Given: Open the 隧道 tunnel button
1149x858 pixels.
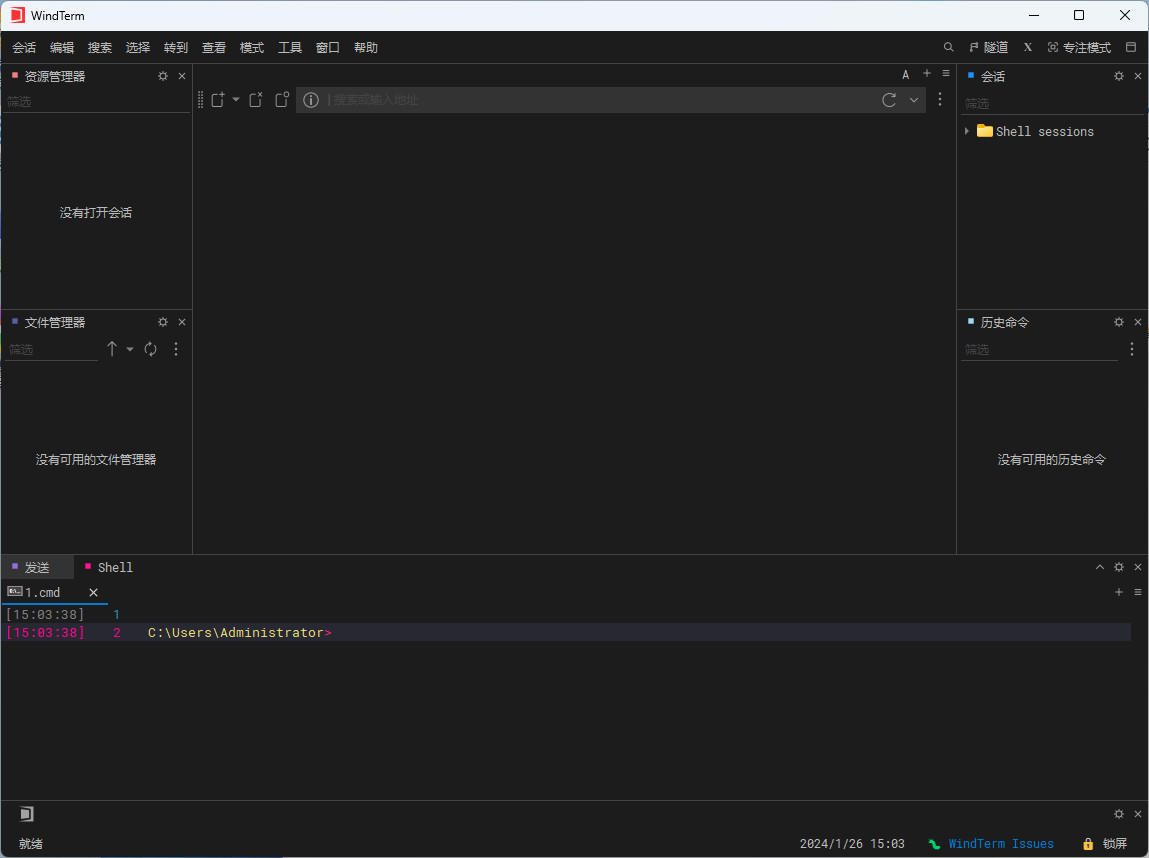Looking at the screenshot, I should pos(989,48).
